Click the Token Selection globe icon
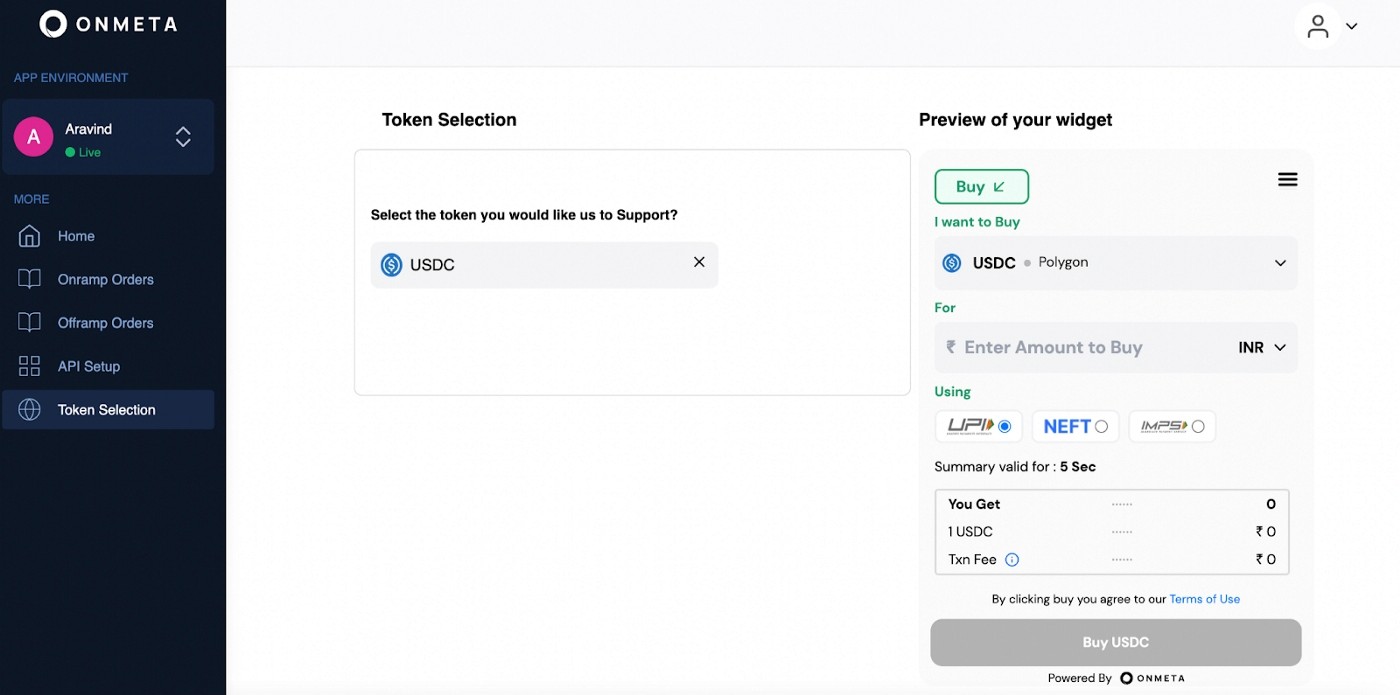1400x695 pixels. coord(30,410)
